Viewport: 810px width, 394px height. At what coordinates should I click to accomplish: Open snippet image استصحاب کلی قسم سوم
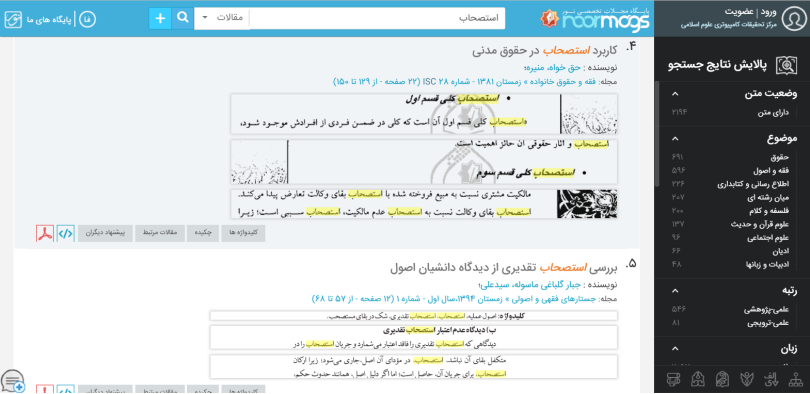(x=424, y=162)
